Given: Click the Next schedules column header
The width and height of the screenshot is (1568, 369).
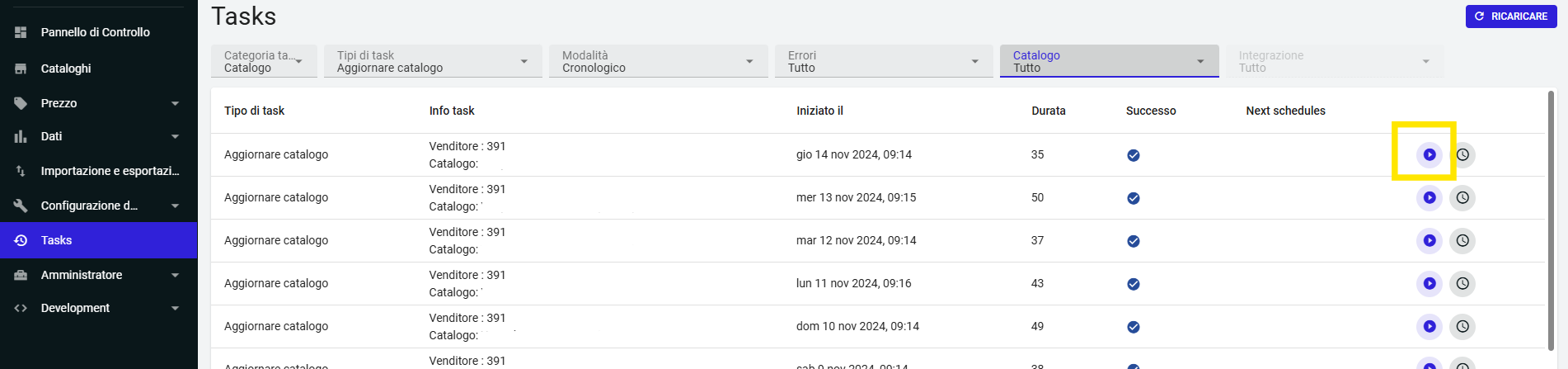Looking at the screenshot, I should coord(1285,111).
